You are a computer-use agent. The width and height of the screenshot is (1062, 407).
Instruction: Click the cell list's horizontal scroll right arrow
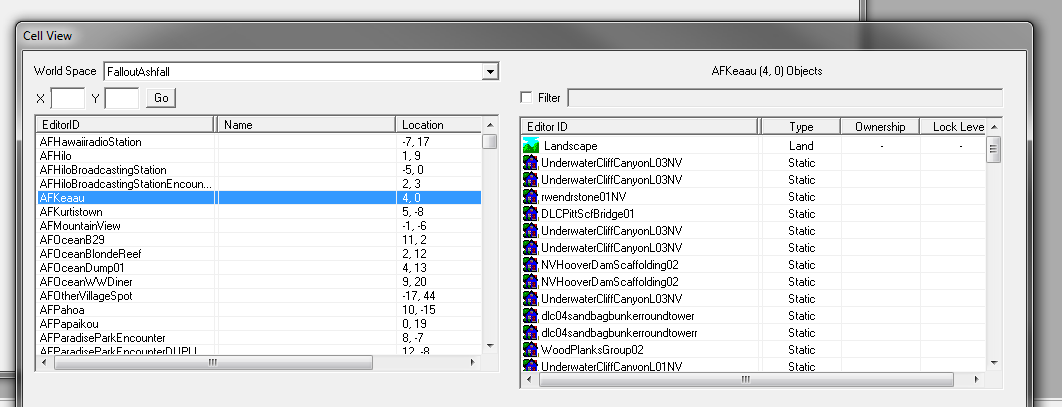point(473,362)
